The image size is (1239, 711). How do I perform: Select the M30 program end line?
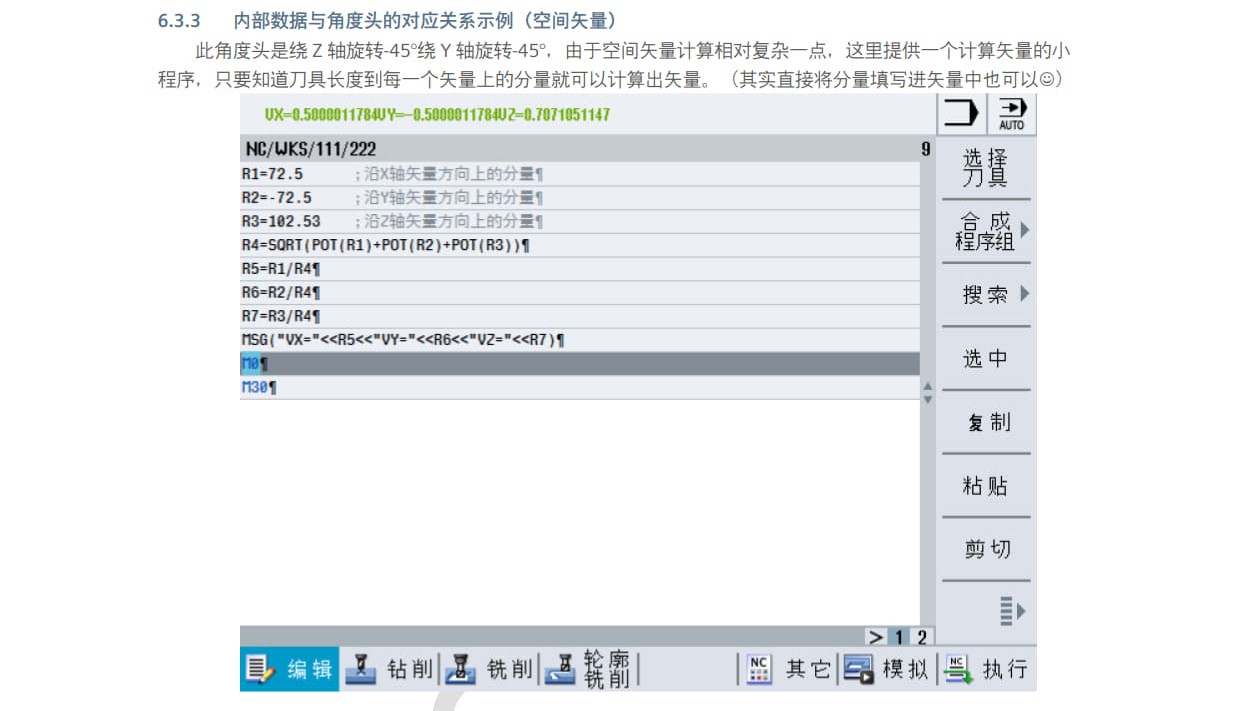click(579, 388)
